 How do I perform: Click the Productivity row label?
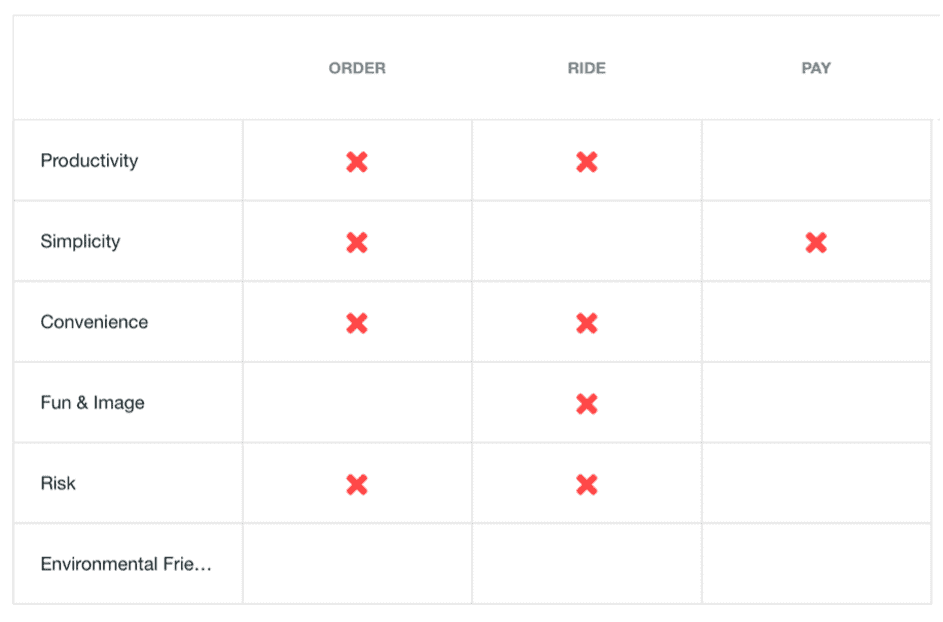click(x=90, y=161)
